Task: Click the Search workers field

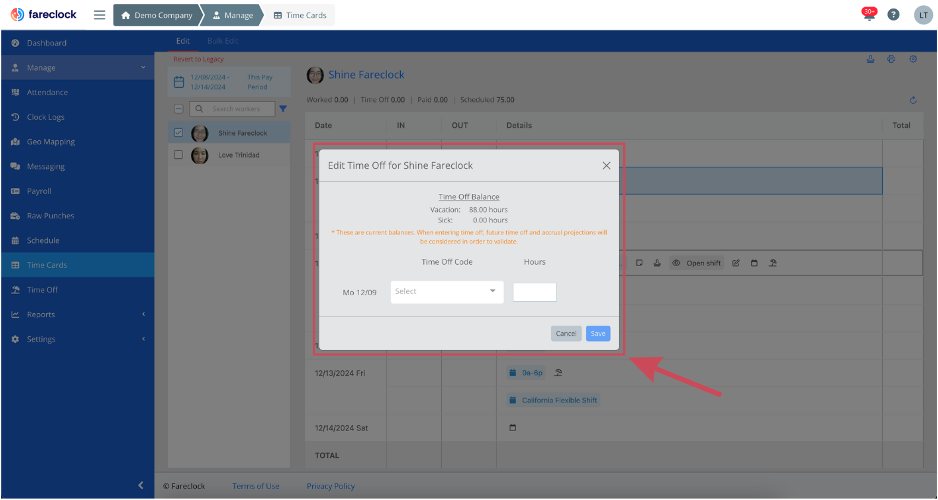Action: pyautogui.click(x=232, y=109)
